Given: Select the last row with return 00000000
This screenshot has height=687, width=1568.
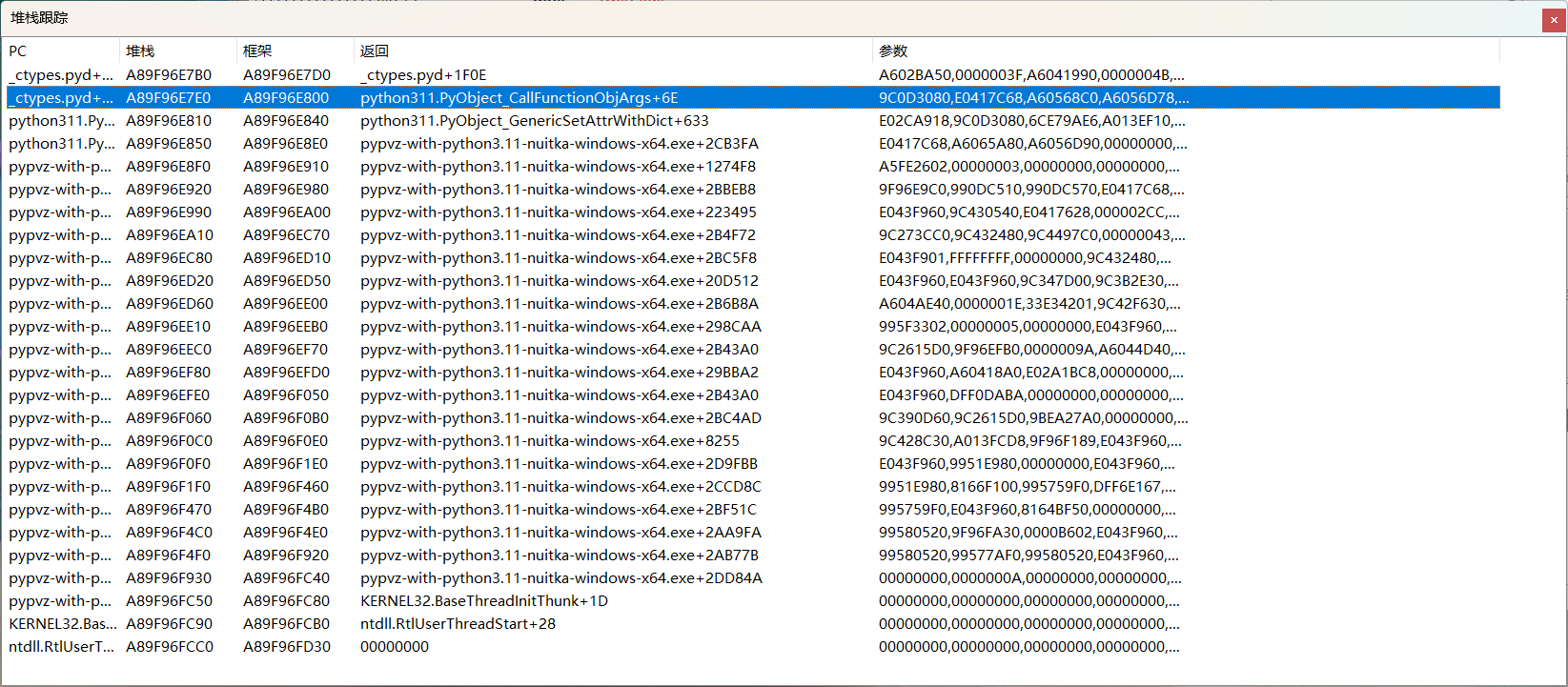Looking at the screenshot, I should [x=395, y=647].
